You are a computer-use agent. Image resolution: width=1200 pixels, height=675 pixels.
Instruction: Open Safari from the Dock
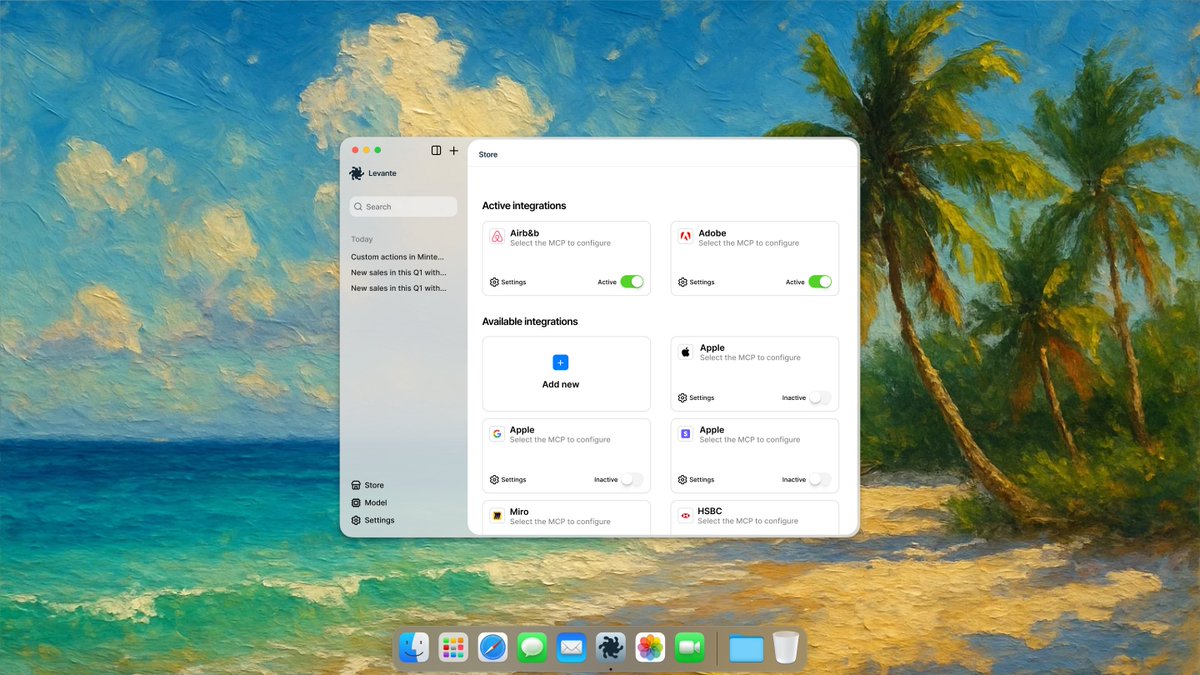(492, 647)
